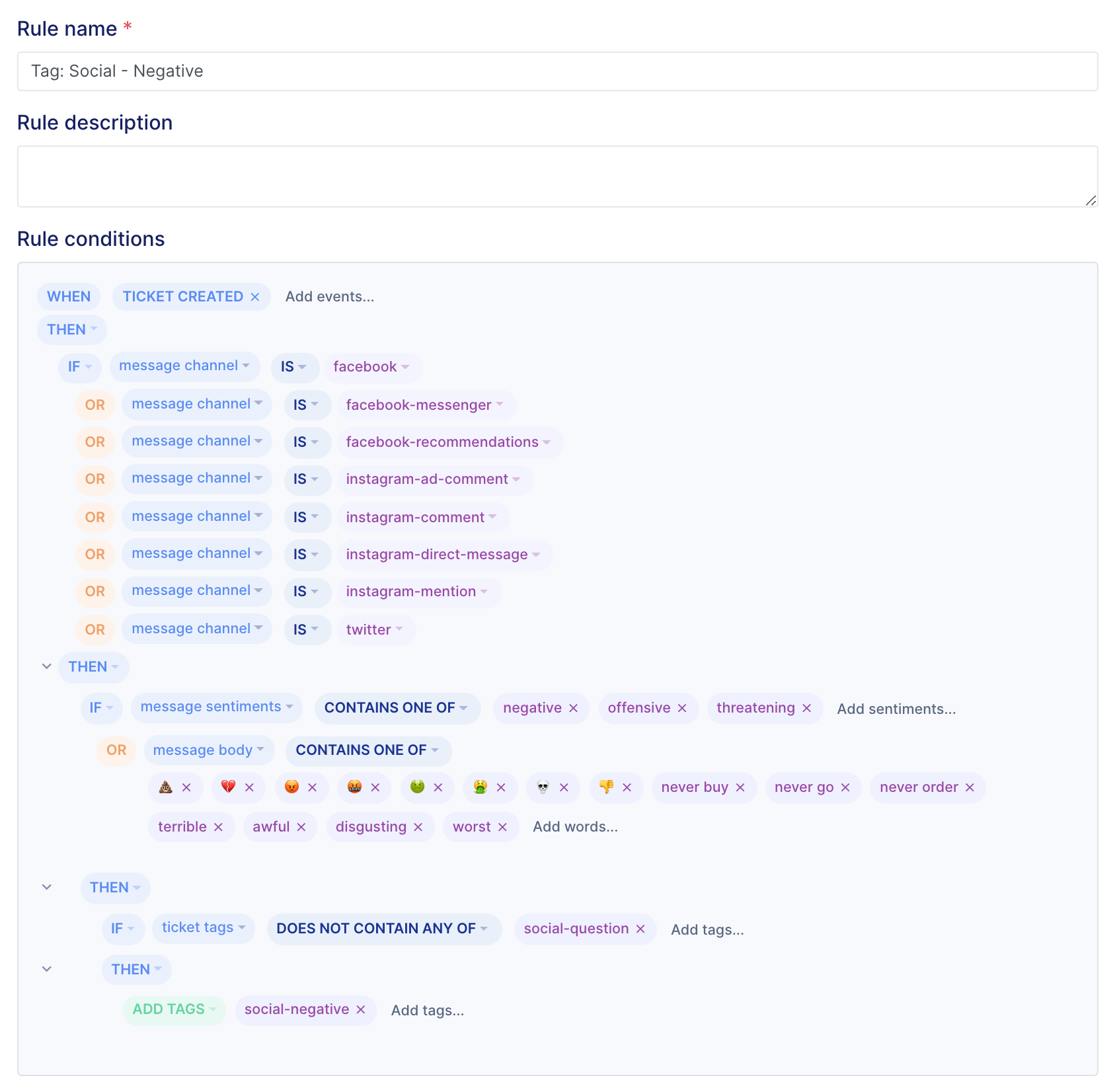This screenshot has height=1092, width=1117.
Task: Open the IF dropdown before facebook condition
Action: click(80, 367)
